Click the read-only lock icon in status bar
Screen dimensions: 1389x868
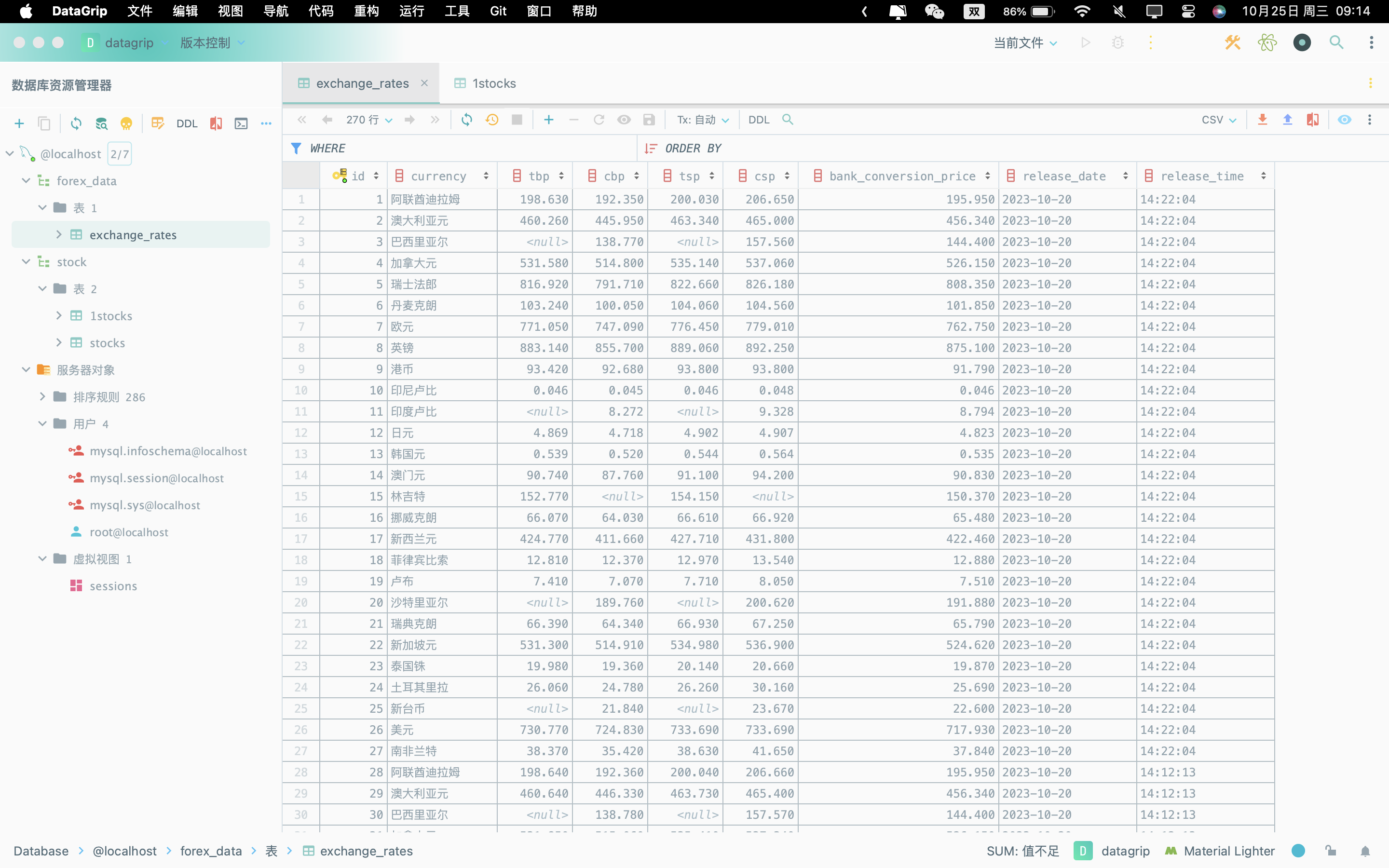tap(1331, 851)
